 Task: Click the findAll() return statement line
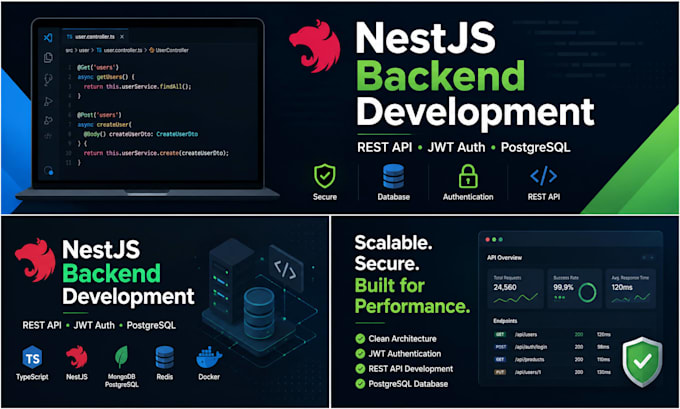(137, 86)
